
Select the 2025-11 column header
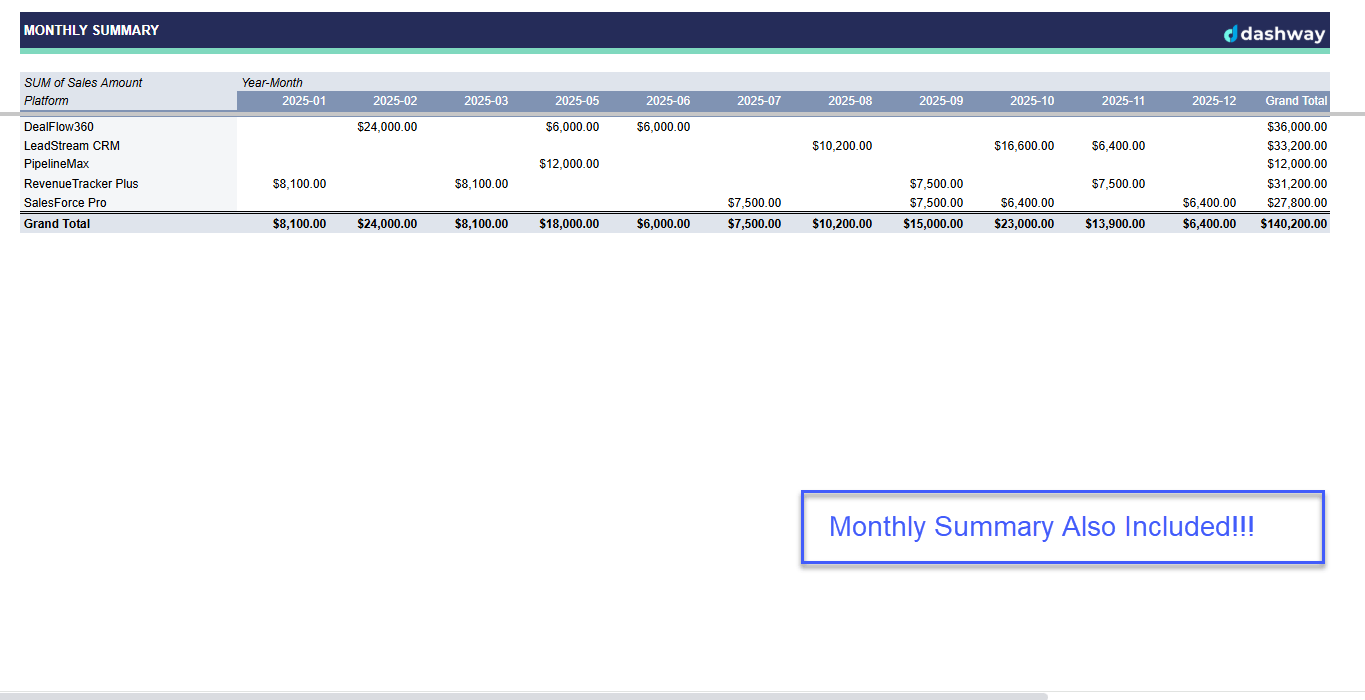coord(1123,101)
